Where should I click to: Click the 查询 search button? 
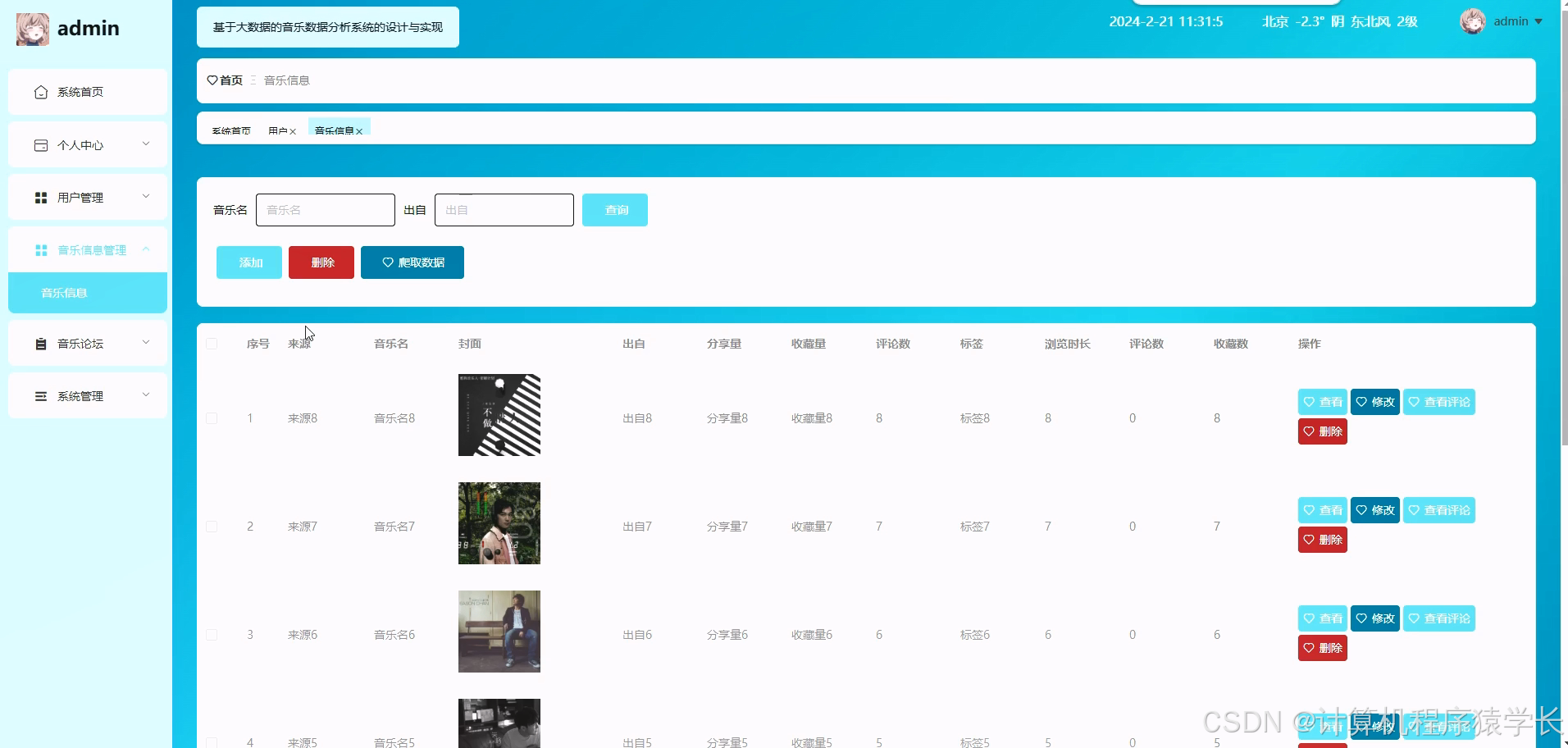tap(615, 210)
